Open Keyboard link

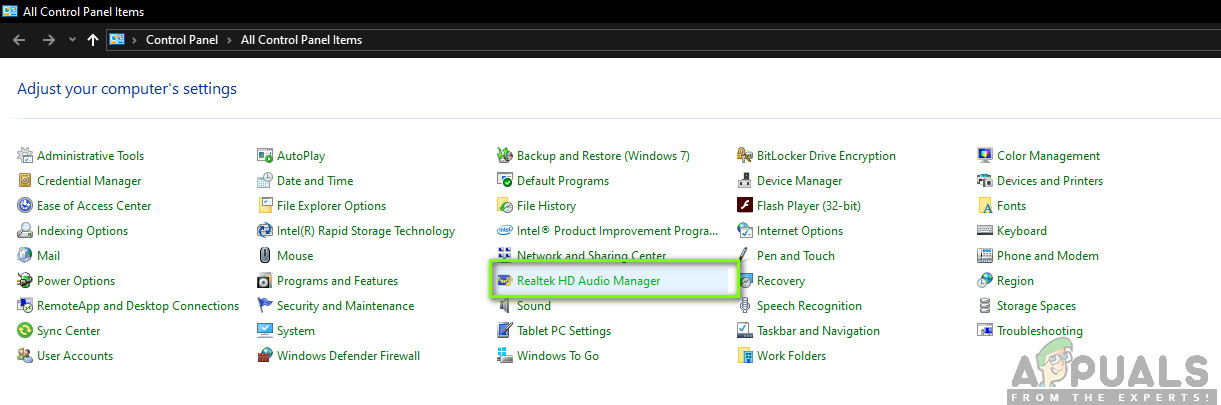pyautogui.click(x=1022, y=231)
